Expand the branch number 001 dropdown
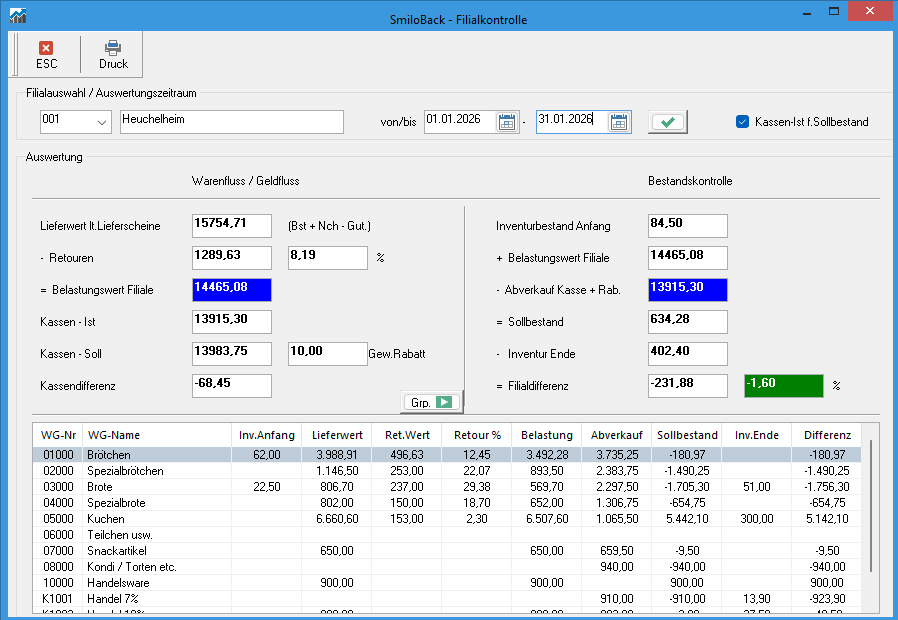Viewport: 898px width, 620px height. 102,122
